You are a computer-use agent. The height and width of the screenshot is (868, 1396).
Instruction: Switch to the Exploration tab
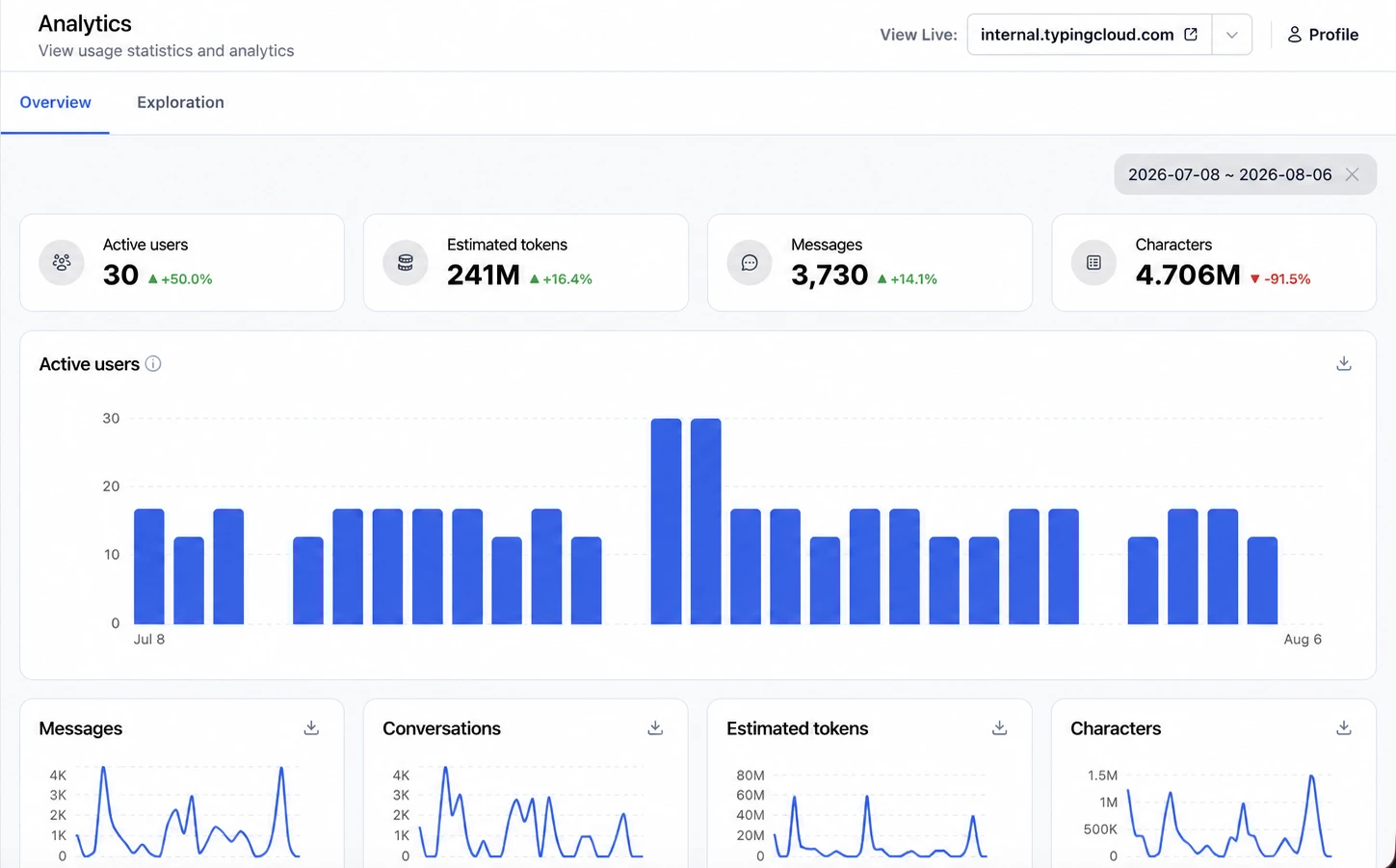(180, 102)
